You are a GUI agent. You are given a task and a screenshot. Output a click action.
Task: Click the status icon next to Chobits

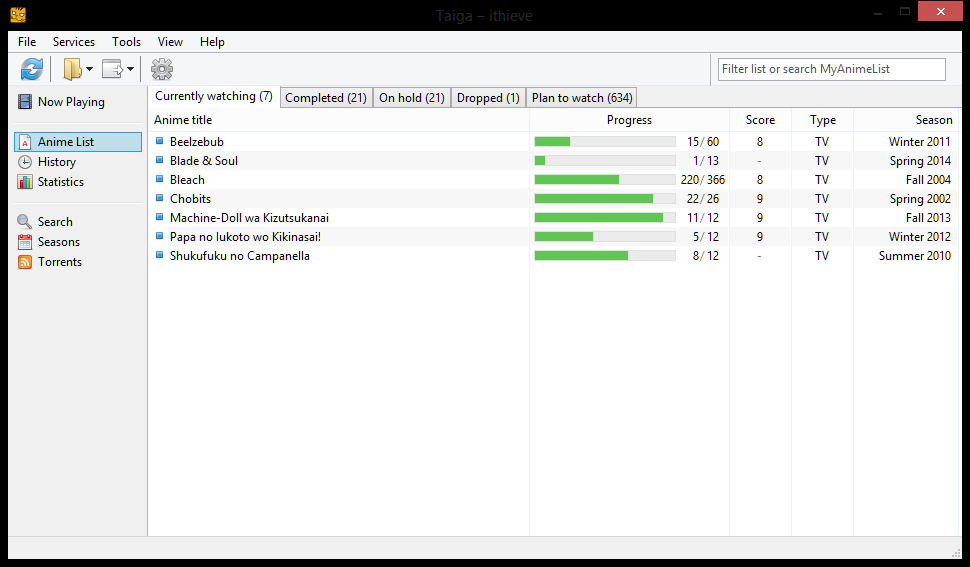click(x=160, y=198)
